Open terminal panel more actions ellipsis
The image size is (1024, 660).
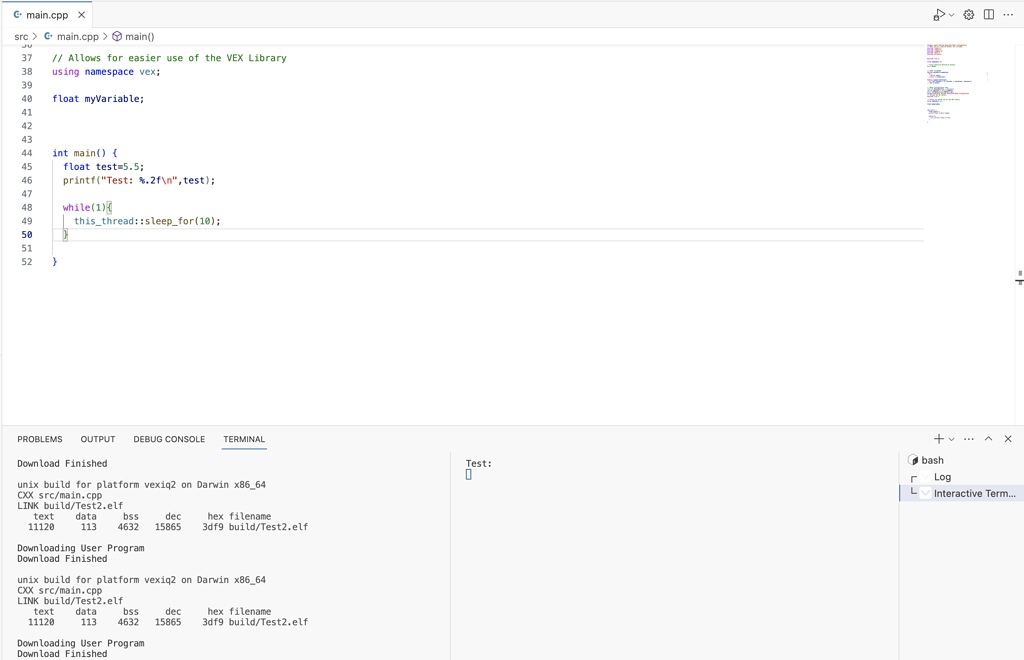pos(968,439)
